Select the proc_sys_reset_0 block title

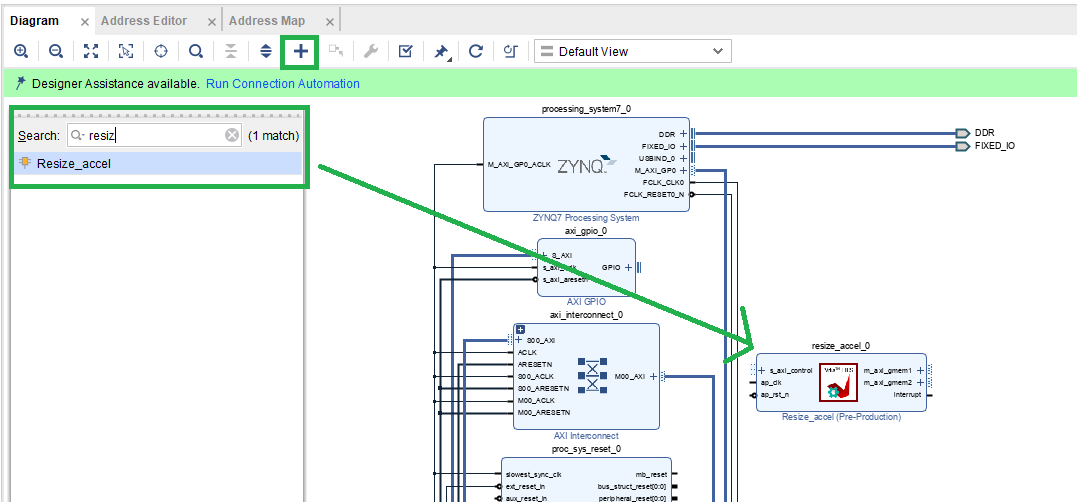(586, 449)
